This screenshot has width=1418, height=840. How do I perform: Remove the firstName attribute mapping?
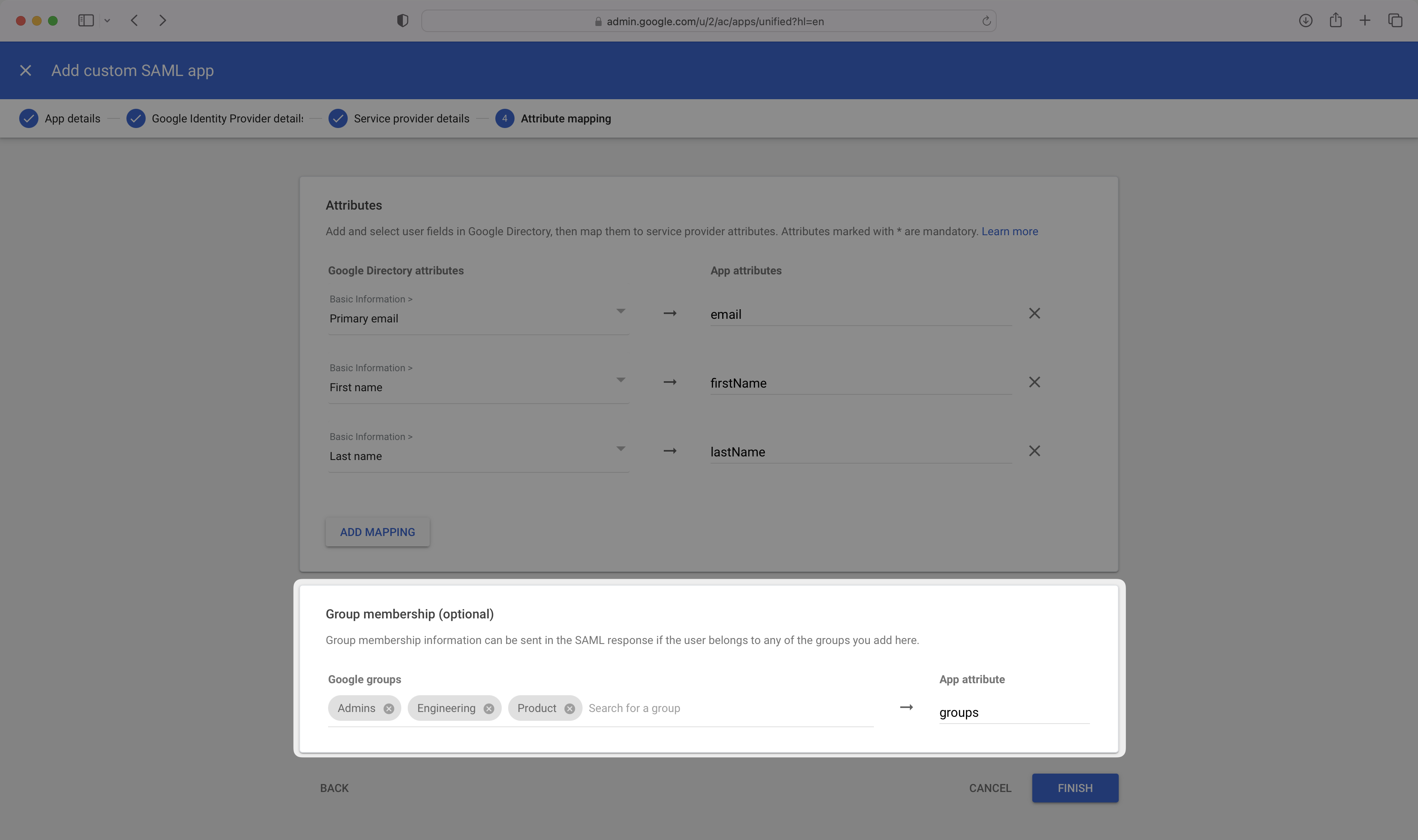click(x=1034, y=382)
